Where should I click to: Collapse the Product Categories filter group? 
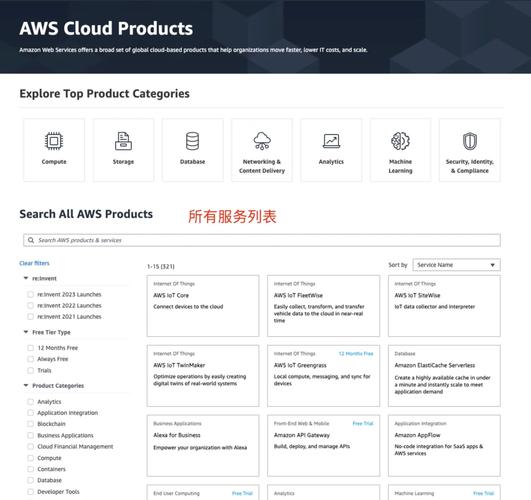coord(26,386)
